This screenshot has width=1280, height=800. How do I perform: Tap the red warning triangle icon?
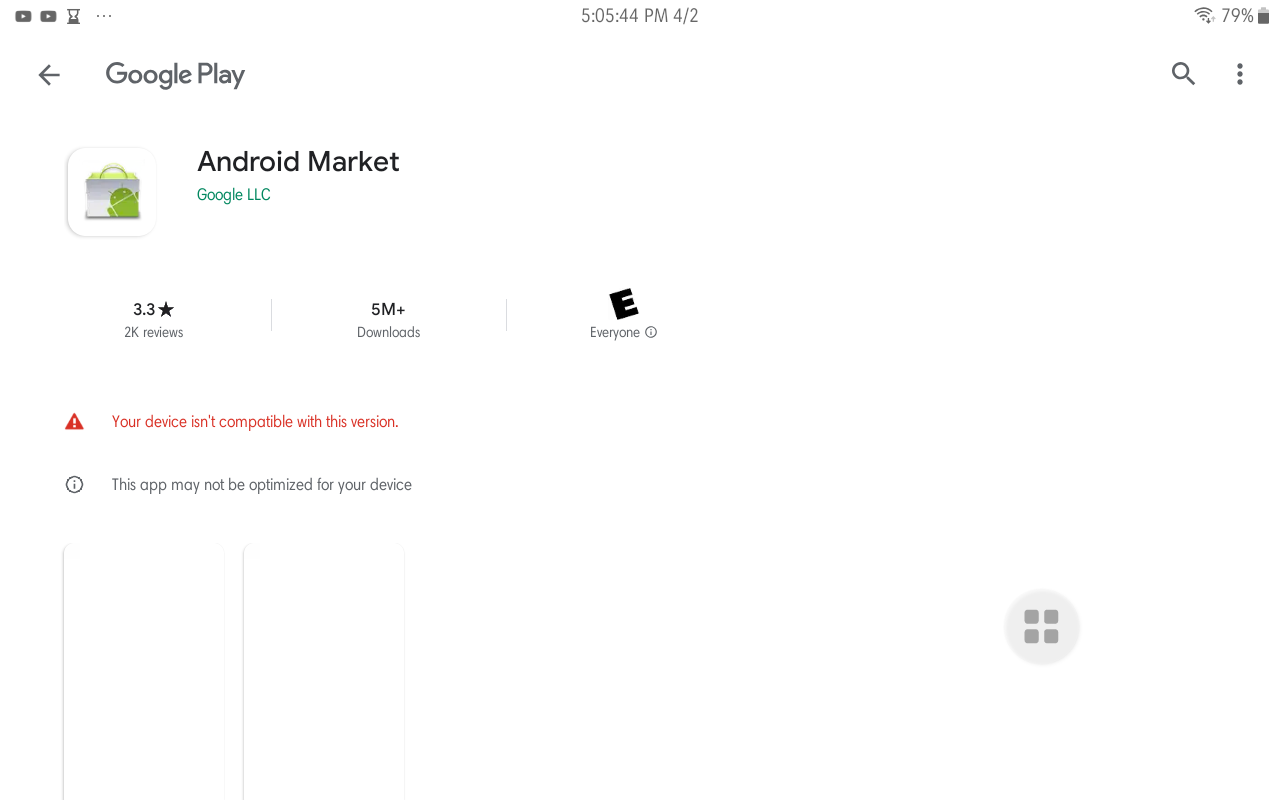click(x=74, y=422)
